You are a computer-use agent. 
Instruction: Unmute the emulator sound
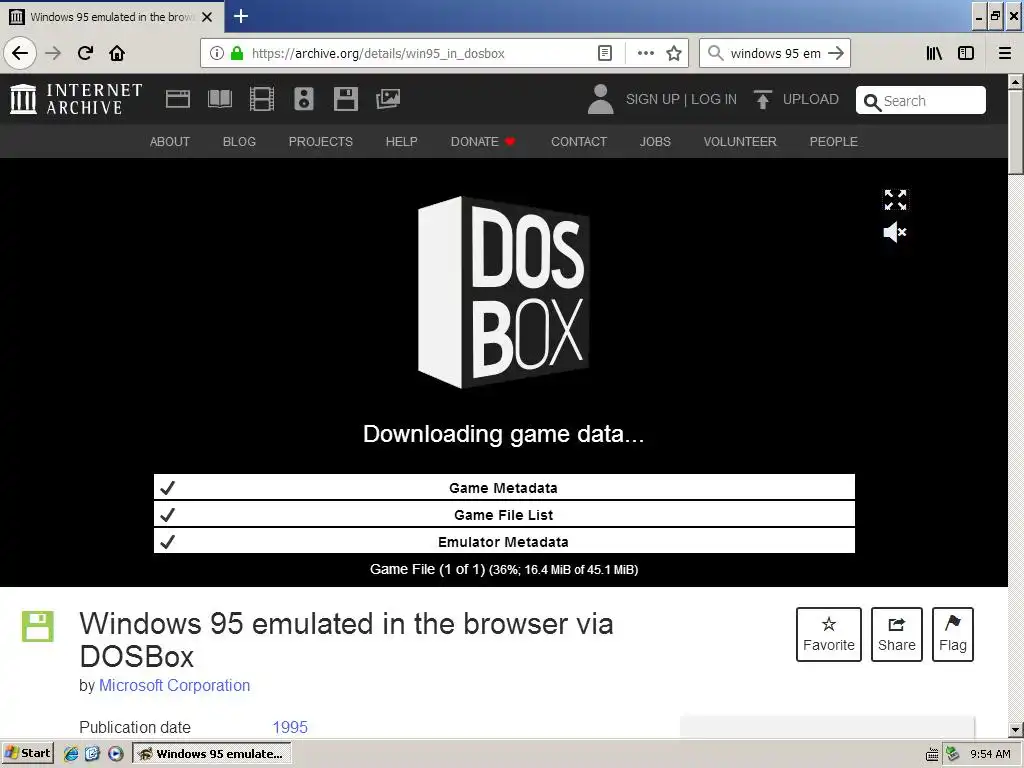click(x=895, y=232)
